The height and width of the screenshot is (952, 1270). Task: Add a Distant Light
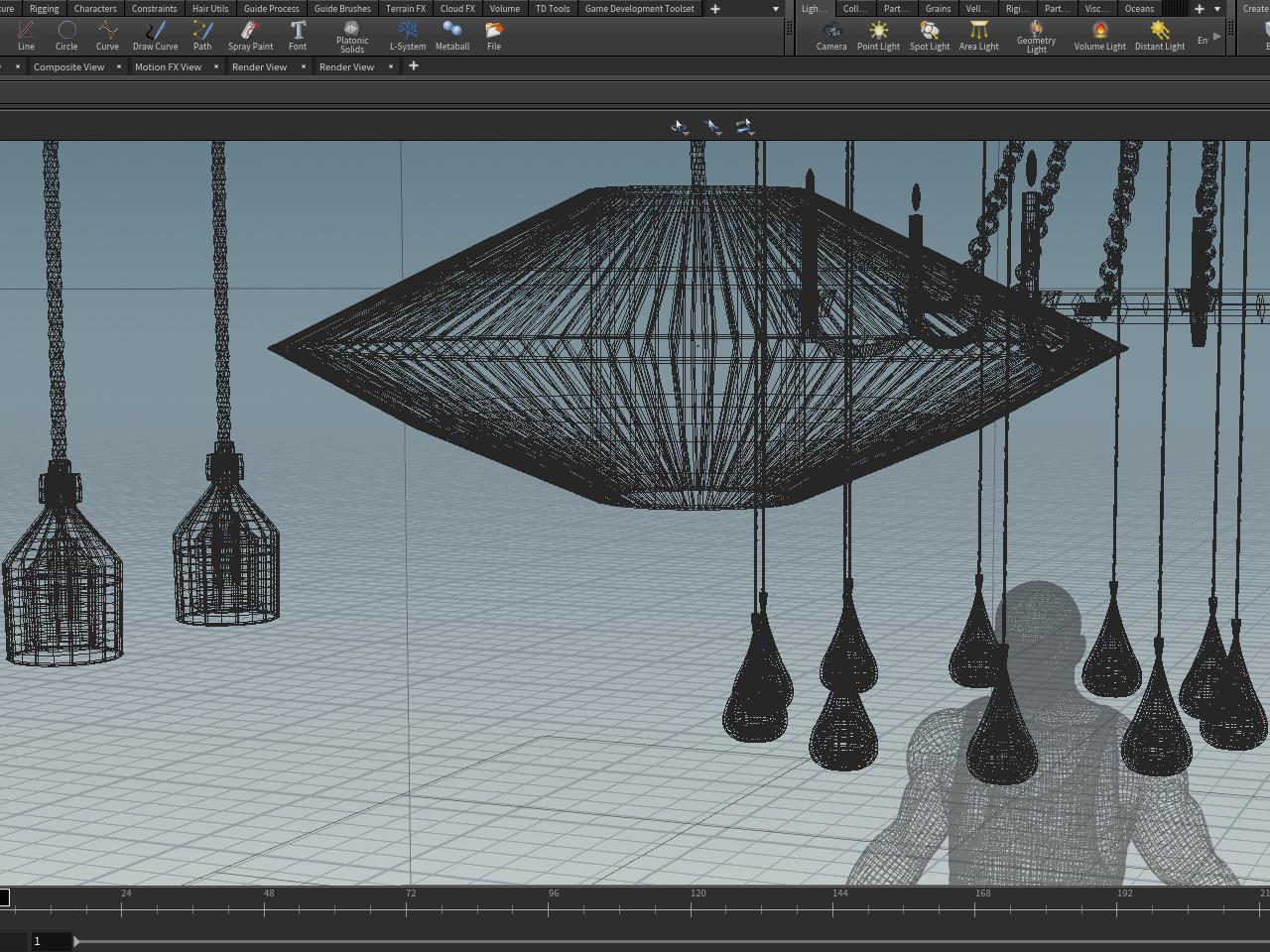[1158, 37]
